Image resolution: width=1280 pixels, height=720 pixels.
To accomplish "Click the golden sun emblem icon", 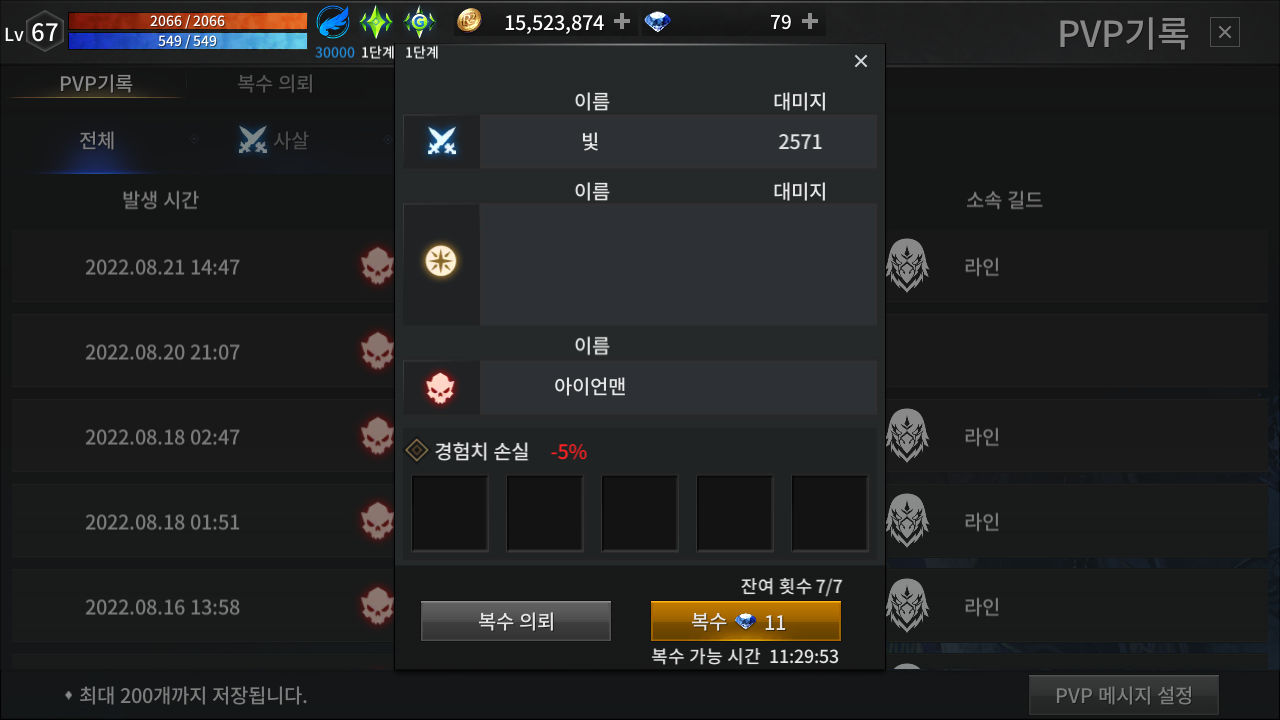I will click(x=441, y=262).
